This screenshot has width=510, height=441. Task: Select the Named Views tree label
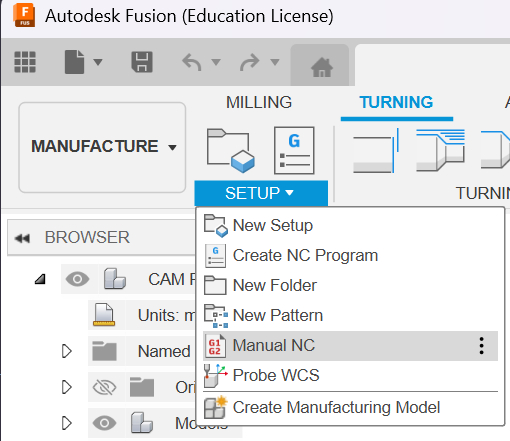coord(164,351)
